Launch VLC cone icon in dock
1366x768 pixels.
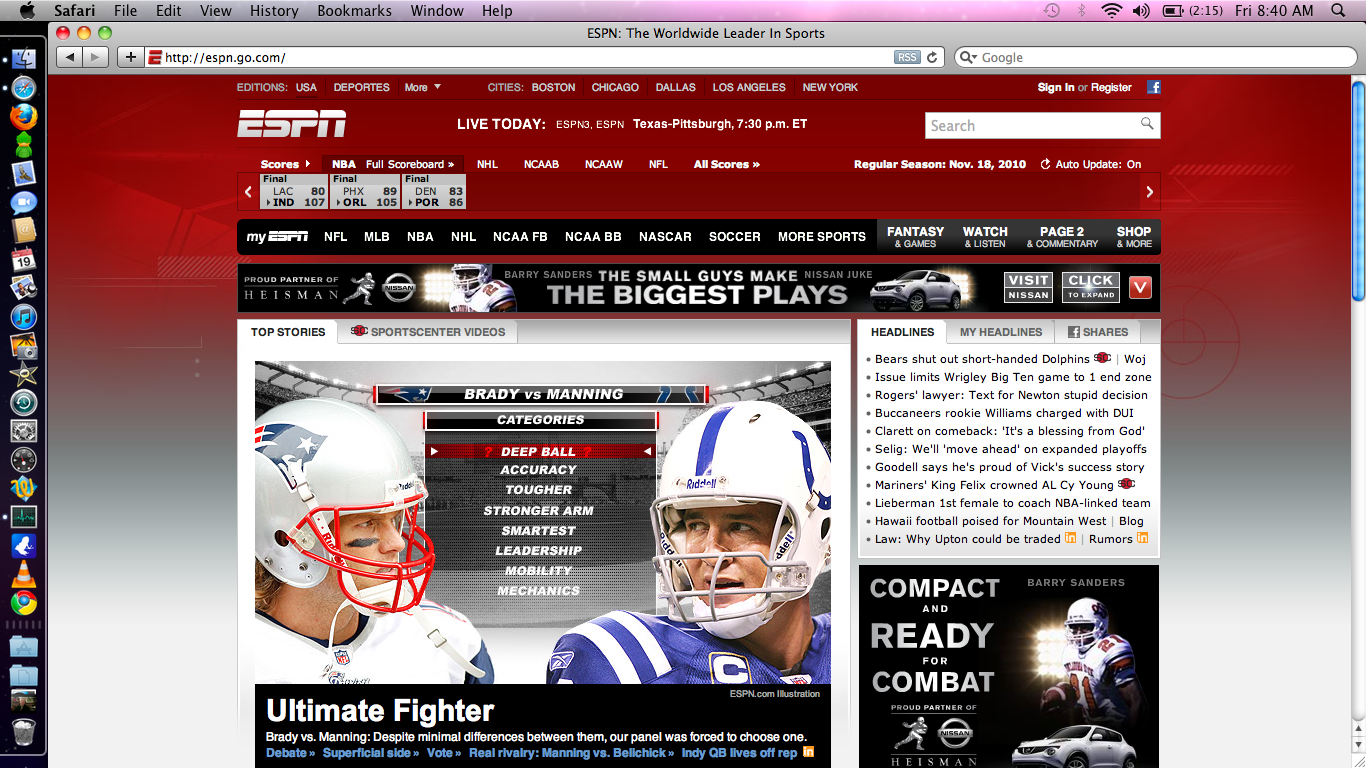tap(23, 575)
